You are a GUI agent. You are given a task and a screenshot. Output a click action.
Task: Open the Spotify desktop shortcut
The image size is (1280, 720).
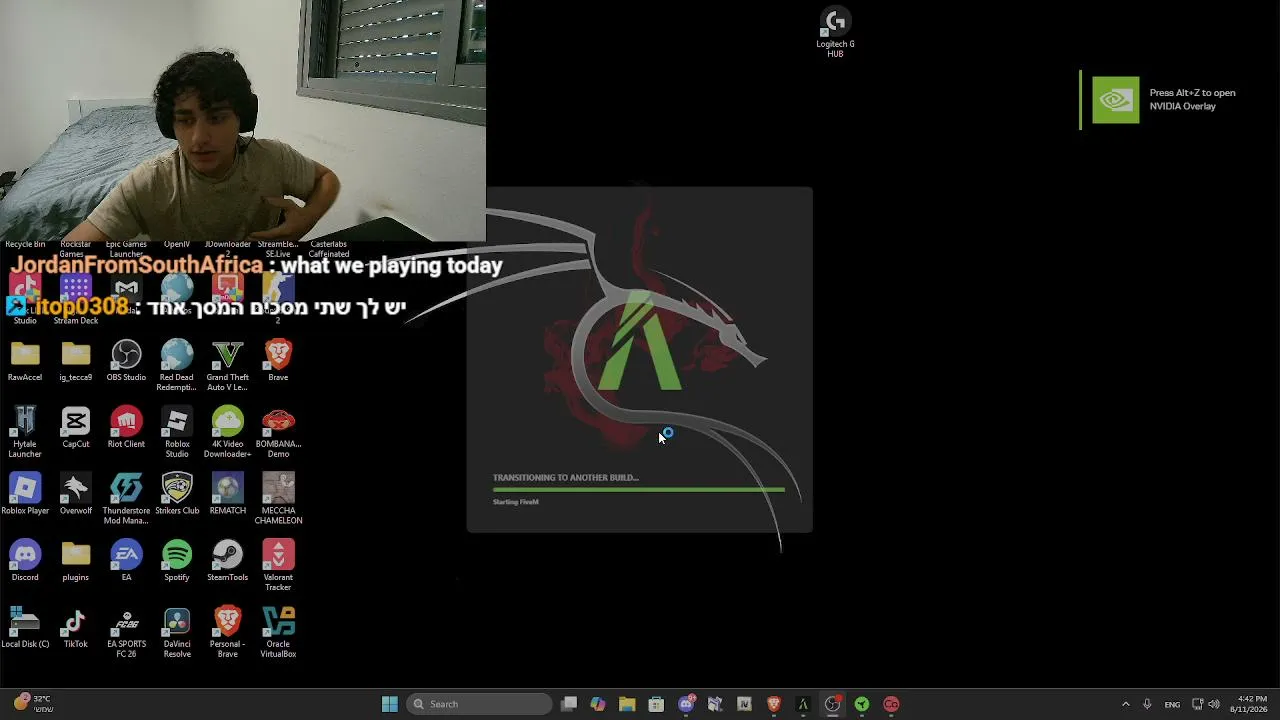point(177,562)
